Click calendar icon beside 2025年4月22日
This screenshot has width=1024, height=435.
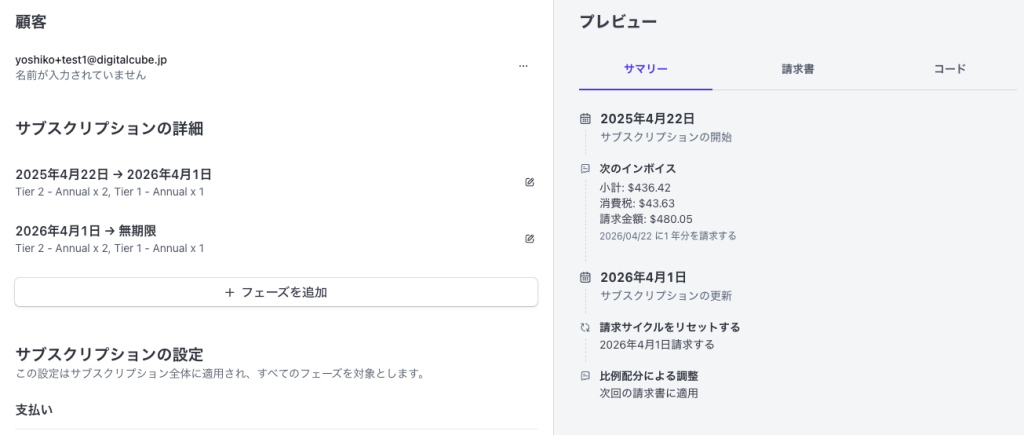tap(585, 119)
